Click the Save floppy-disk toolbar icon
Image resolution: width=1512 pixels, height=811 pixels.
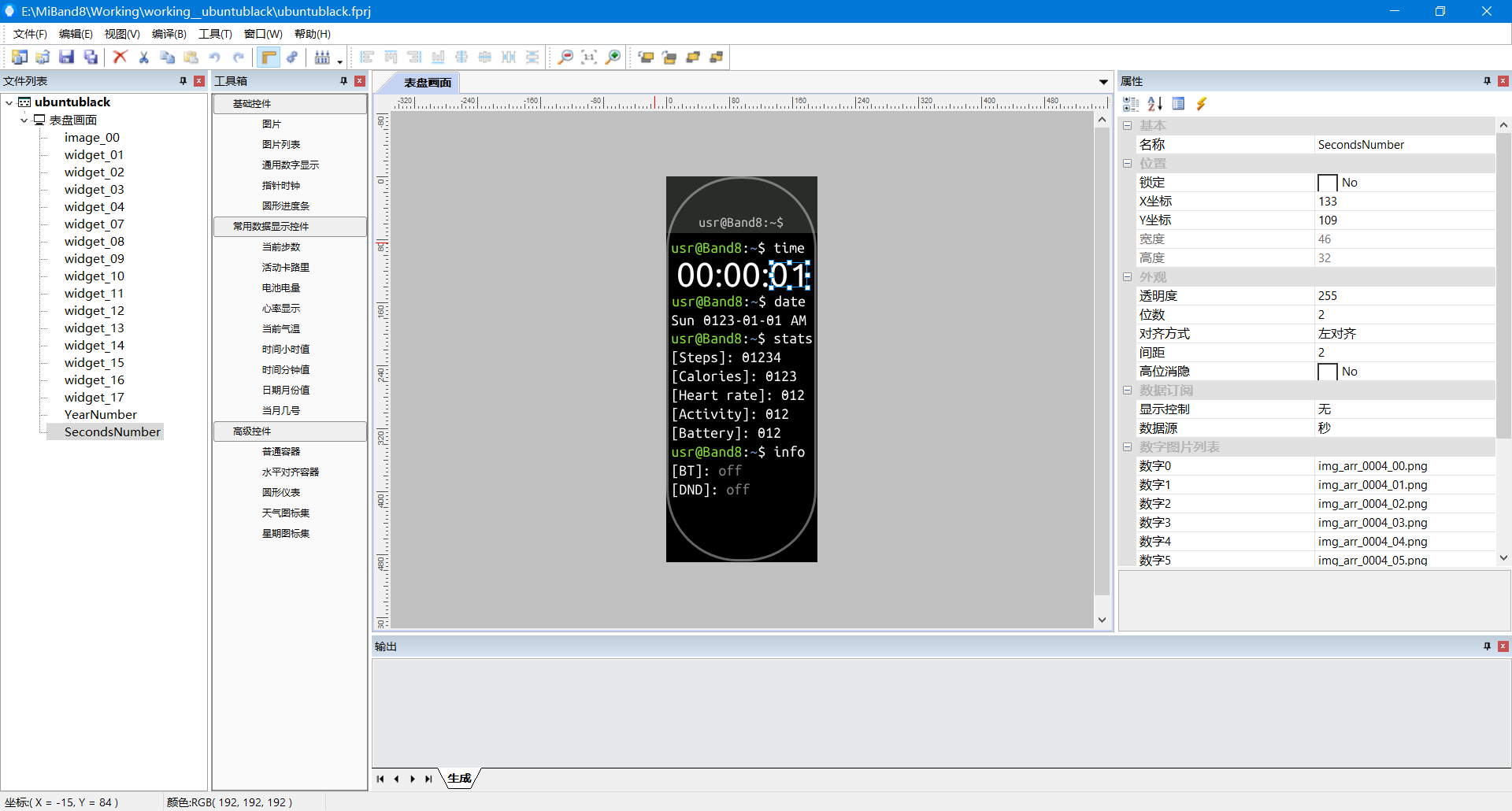pos(67,57)
